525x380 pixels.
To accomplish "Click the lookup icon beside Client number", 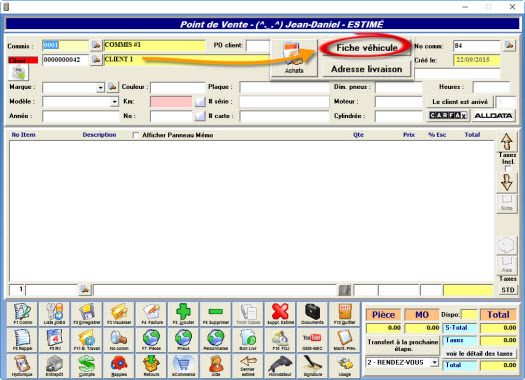I will point(96,60).
